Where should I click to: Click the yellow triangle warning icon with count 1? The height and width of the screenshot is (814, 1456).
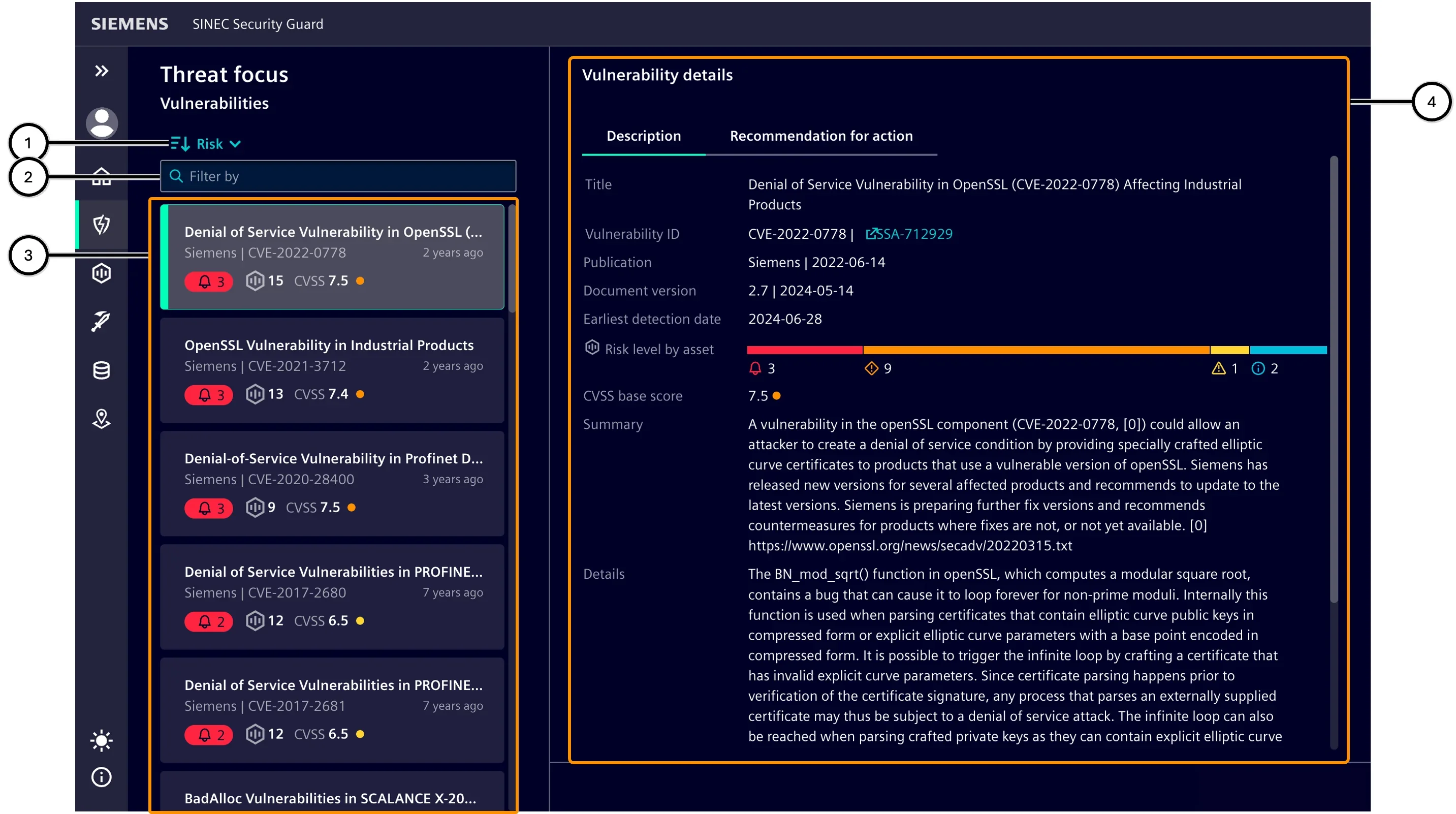1219,368
